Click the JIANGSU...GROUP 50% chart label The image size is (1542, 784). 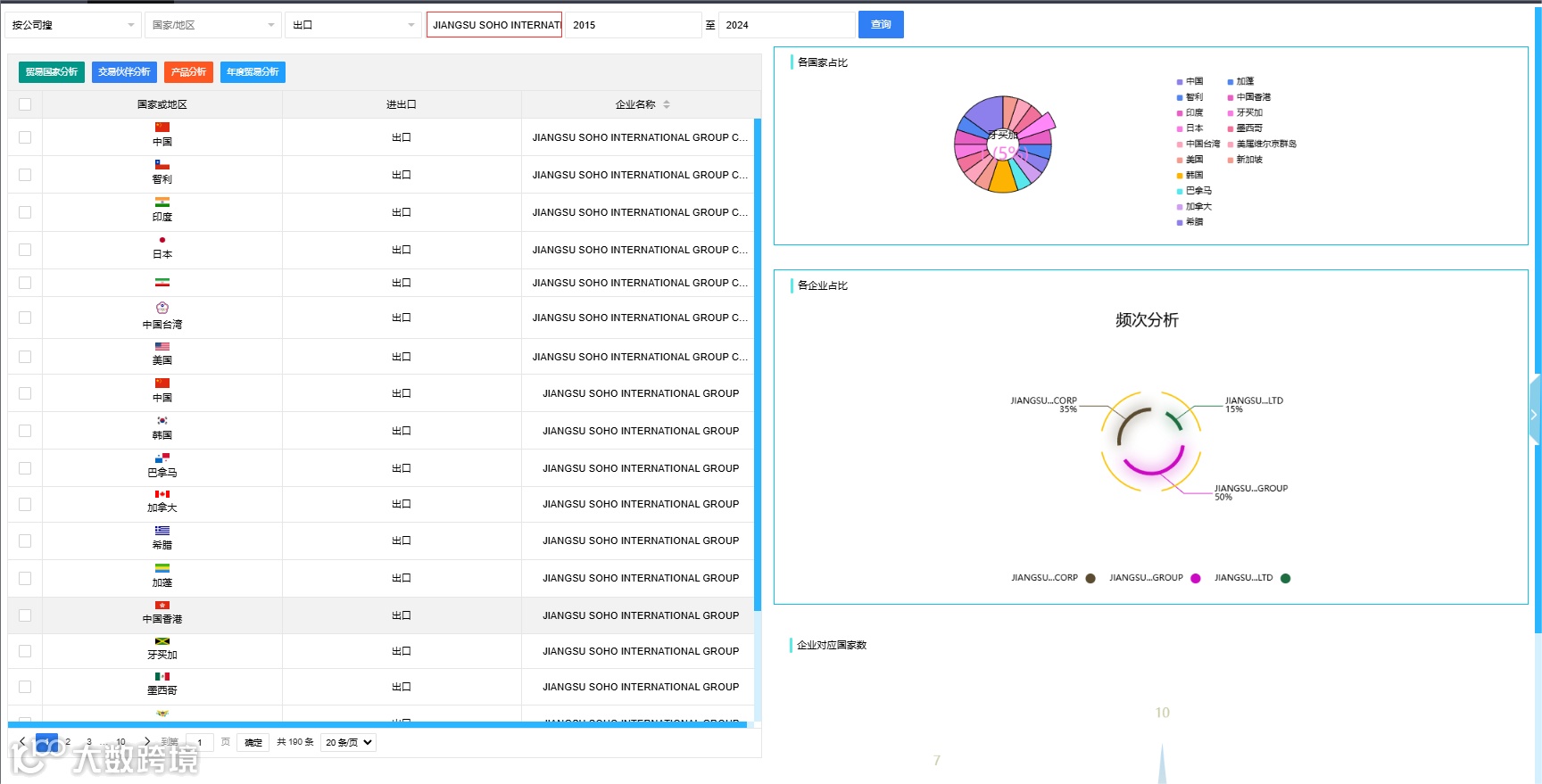[1251, 492]
